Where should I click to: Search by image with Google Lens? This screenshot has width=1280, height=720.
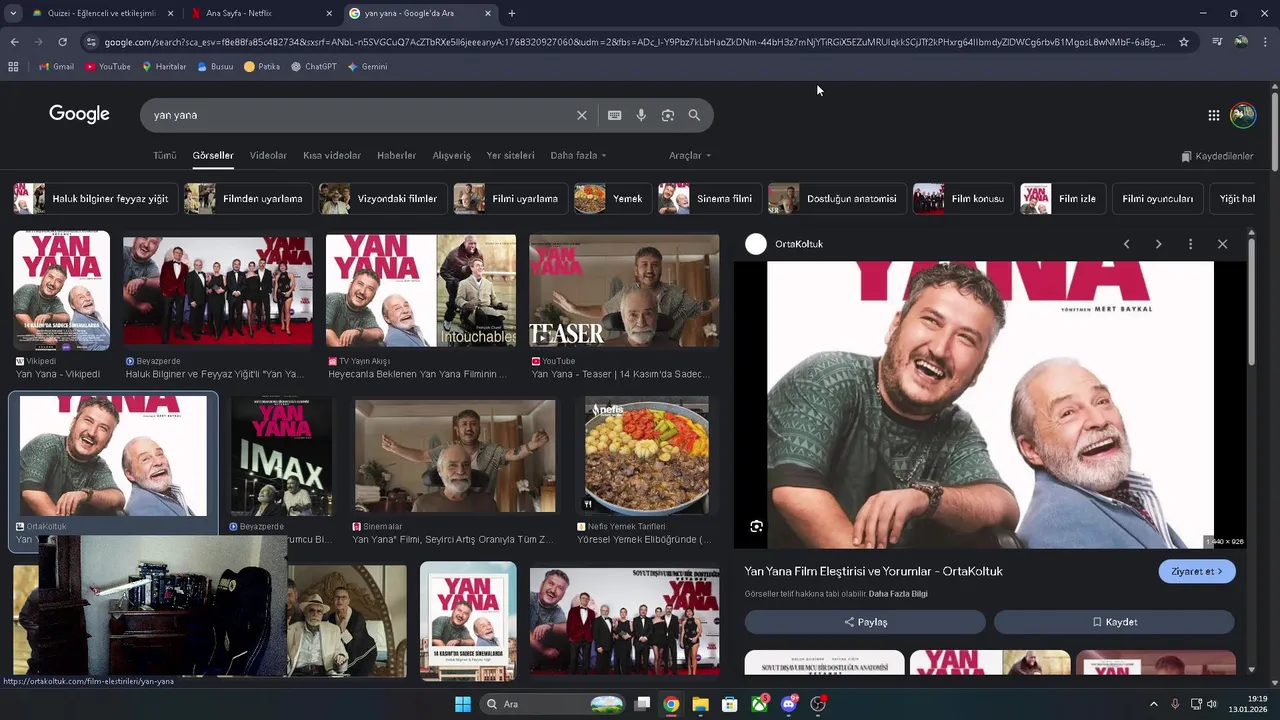[668, 115]
